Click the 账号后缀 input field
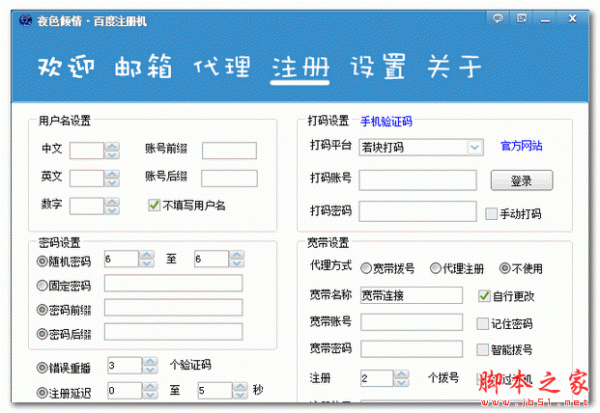Viewport: 600px width, 413px height. tap(229, 178)
